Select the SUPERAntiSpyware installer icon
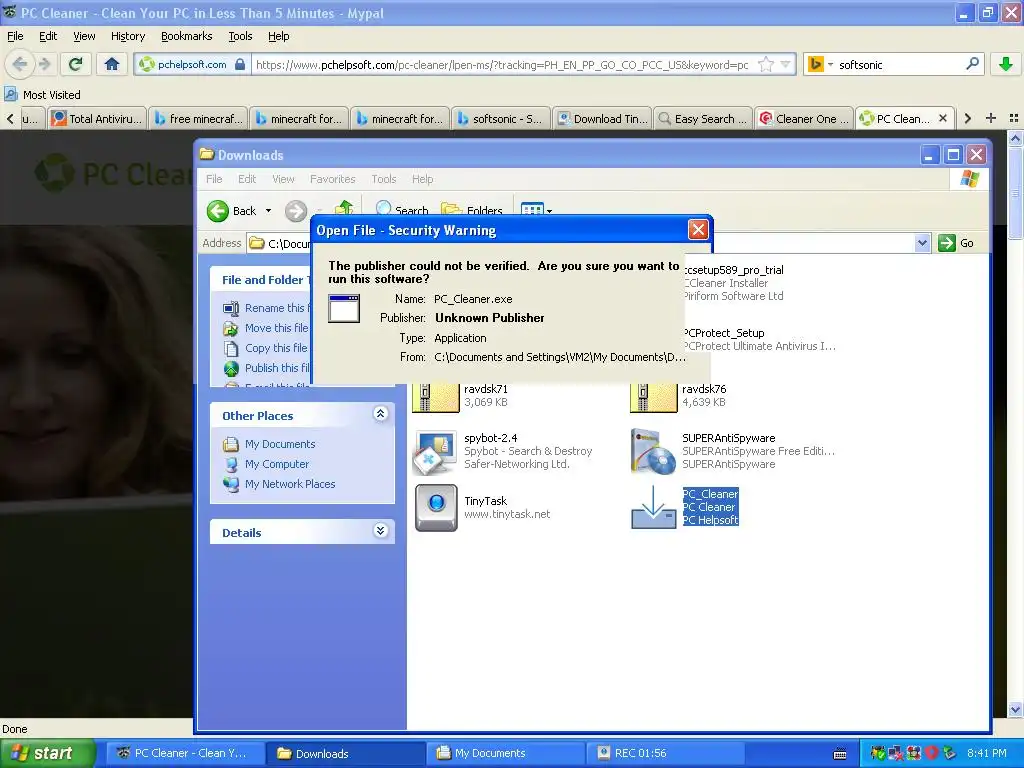 click(x=654, y=451)
